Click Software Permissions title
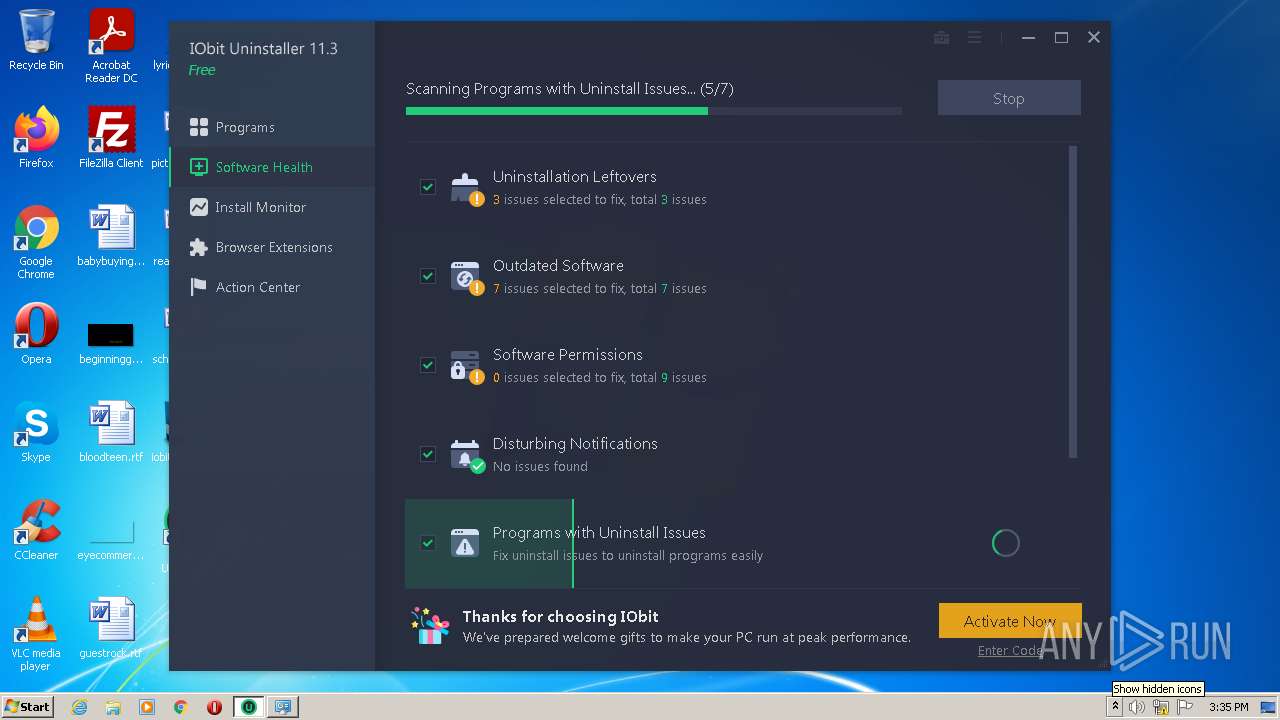 tap(568, 355)
